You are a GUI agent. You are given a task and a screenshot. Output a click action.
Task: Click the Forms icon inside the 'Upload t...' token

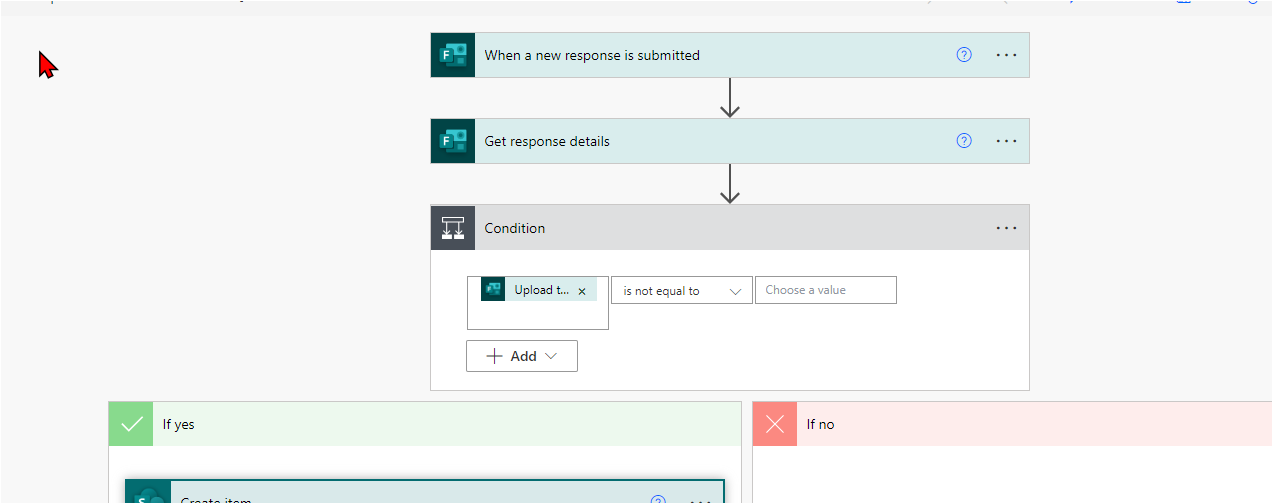(x=493, y=290)
